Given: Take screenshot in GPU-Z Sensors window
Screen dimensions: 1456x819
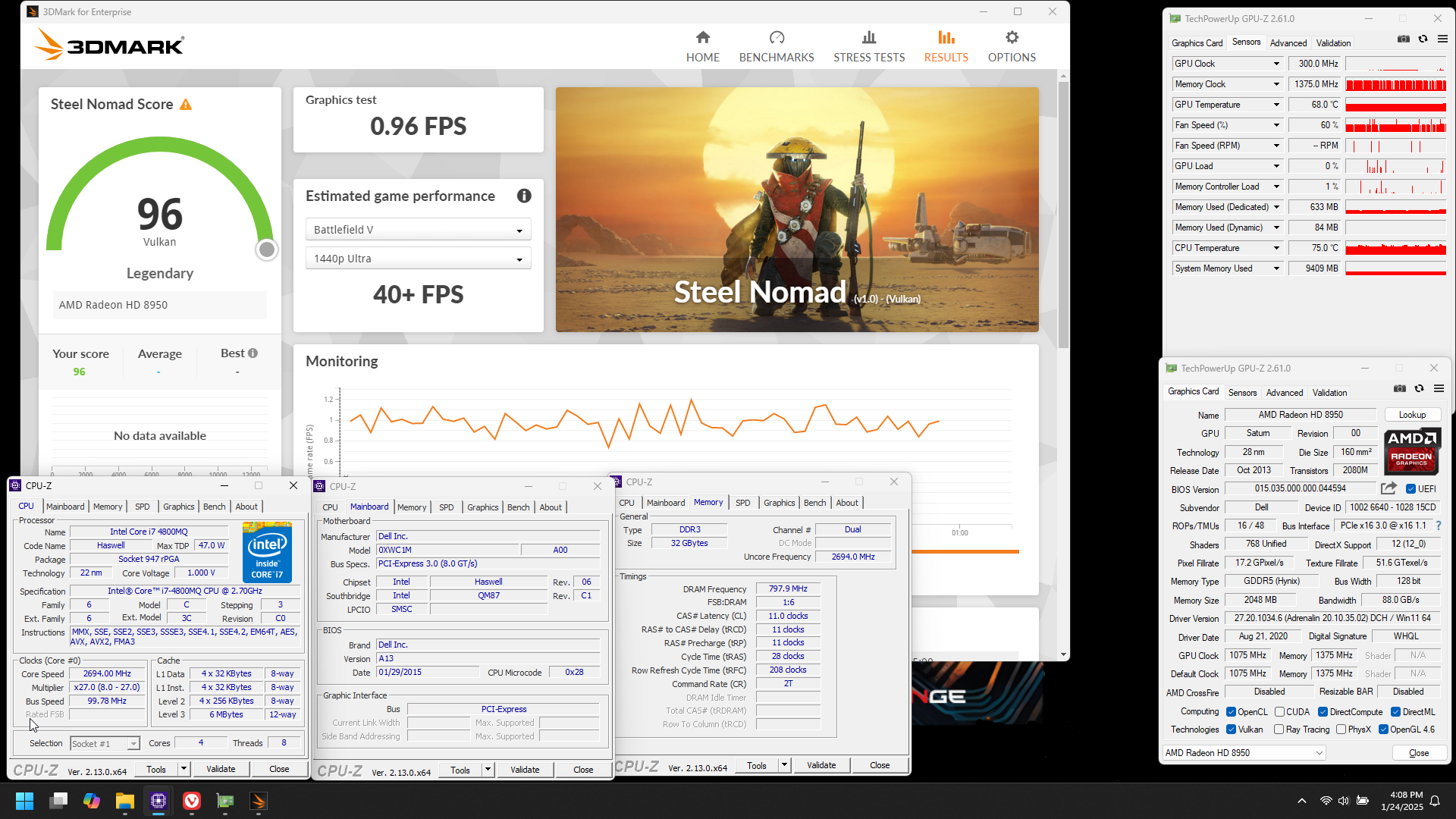Looking at the screenshot, I should [1404, 39].
